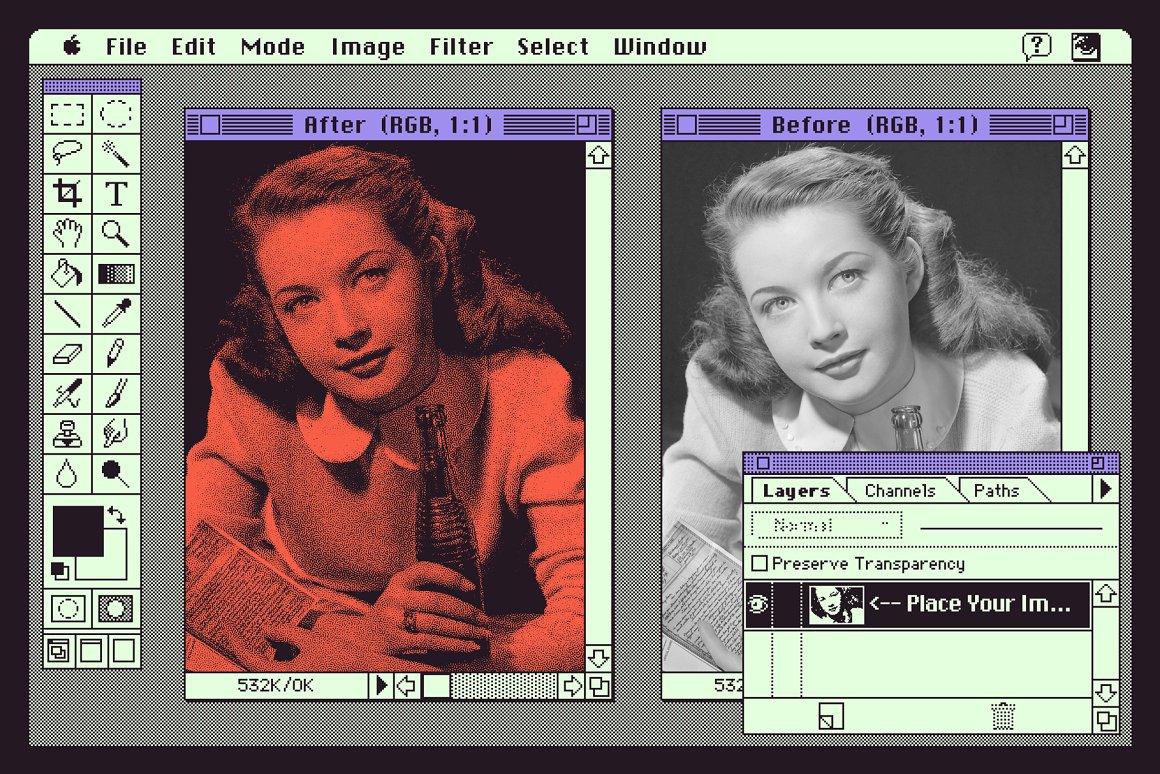Viewport: 1160px width, 774px height.
Task: Select the Rubber Stamp tool
Action: click(x=67, y=433)
